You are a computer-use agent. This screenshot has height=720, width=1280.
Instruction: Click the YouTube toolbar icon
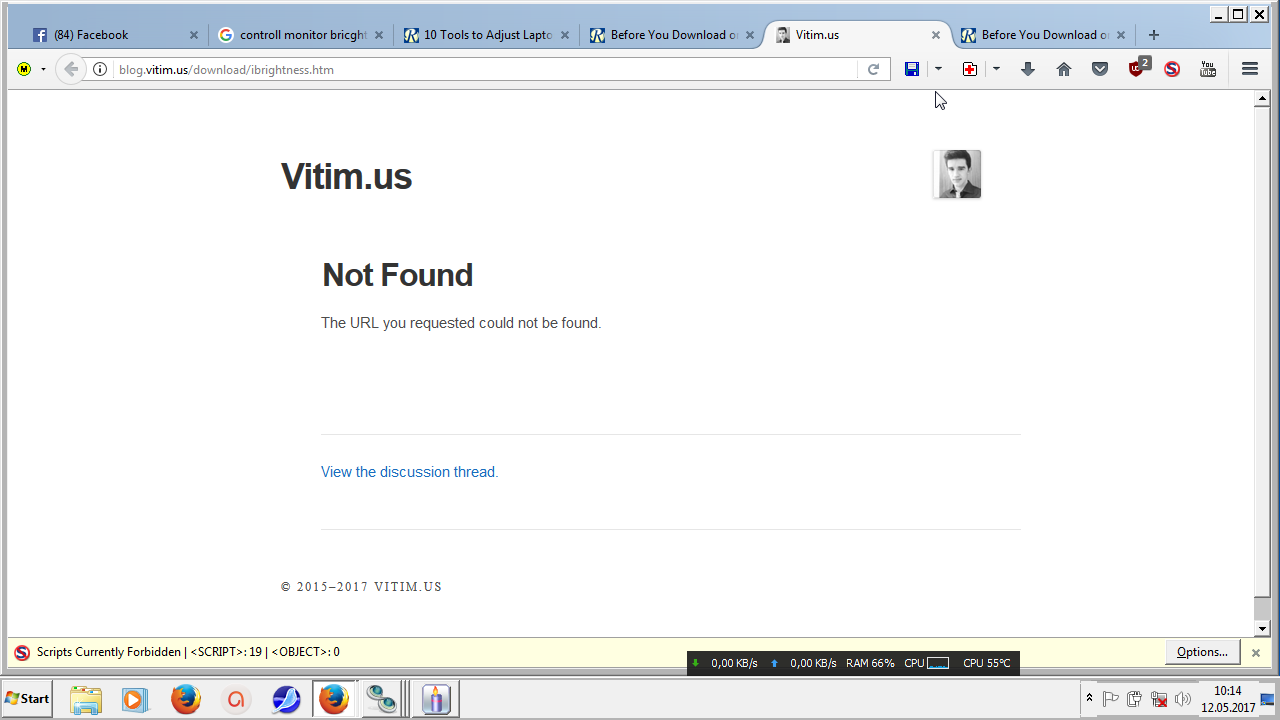[x=1208, y=69]
